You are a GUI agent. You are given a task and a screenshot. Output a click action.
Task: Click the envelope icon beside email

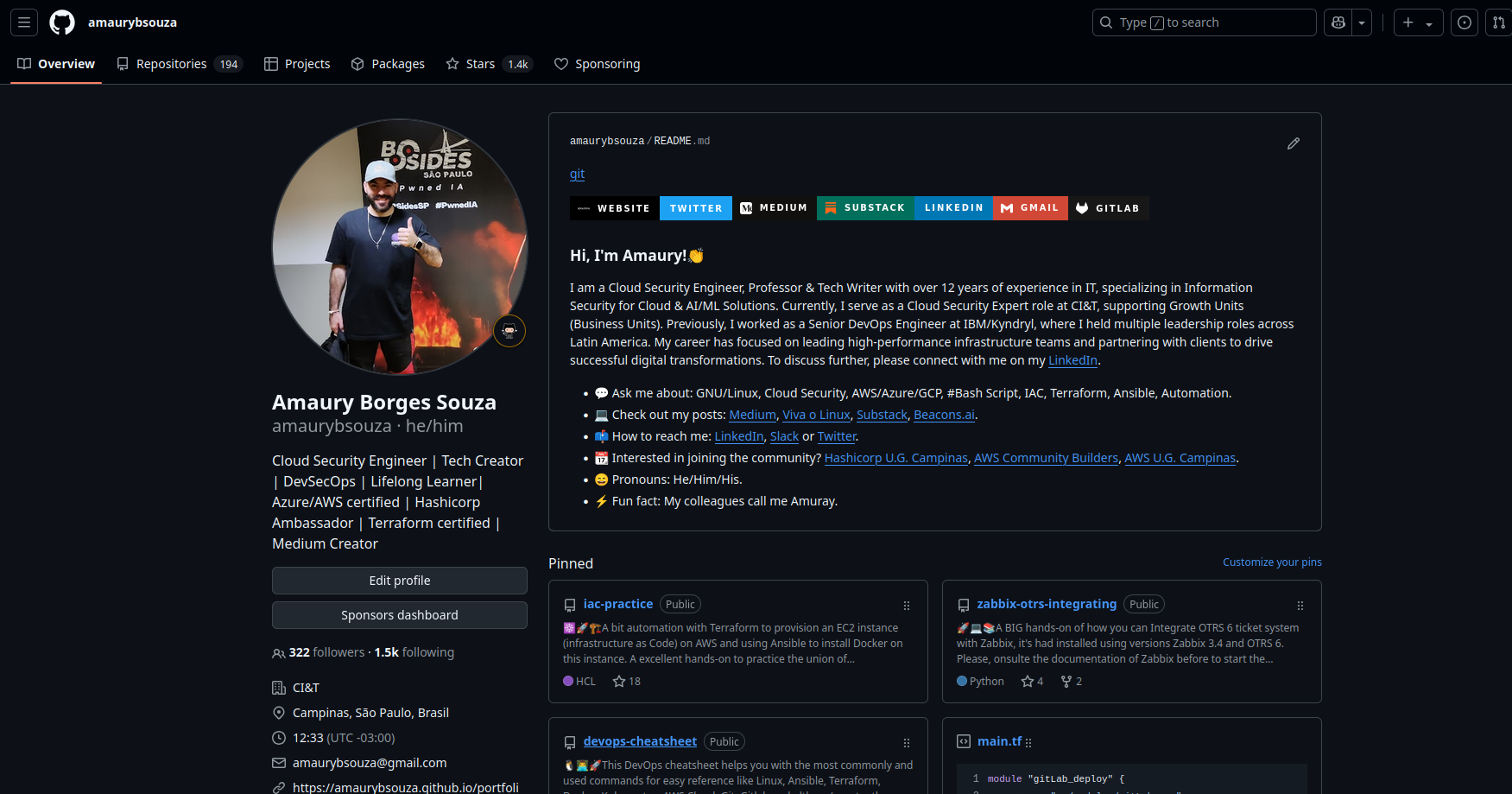279,763
